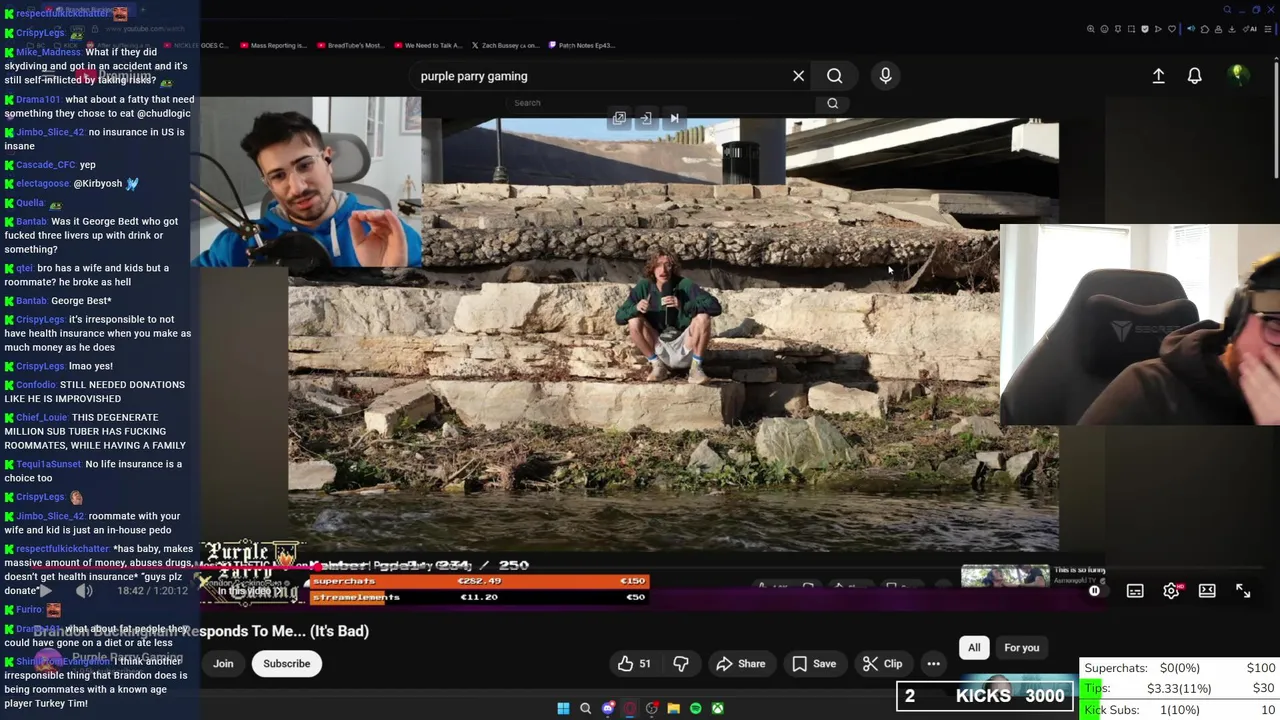
Task: Click the Clip scissors button
Action: (883, 664)
